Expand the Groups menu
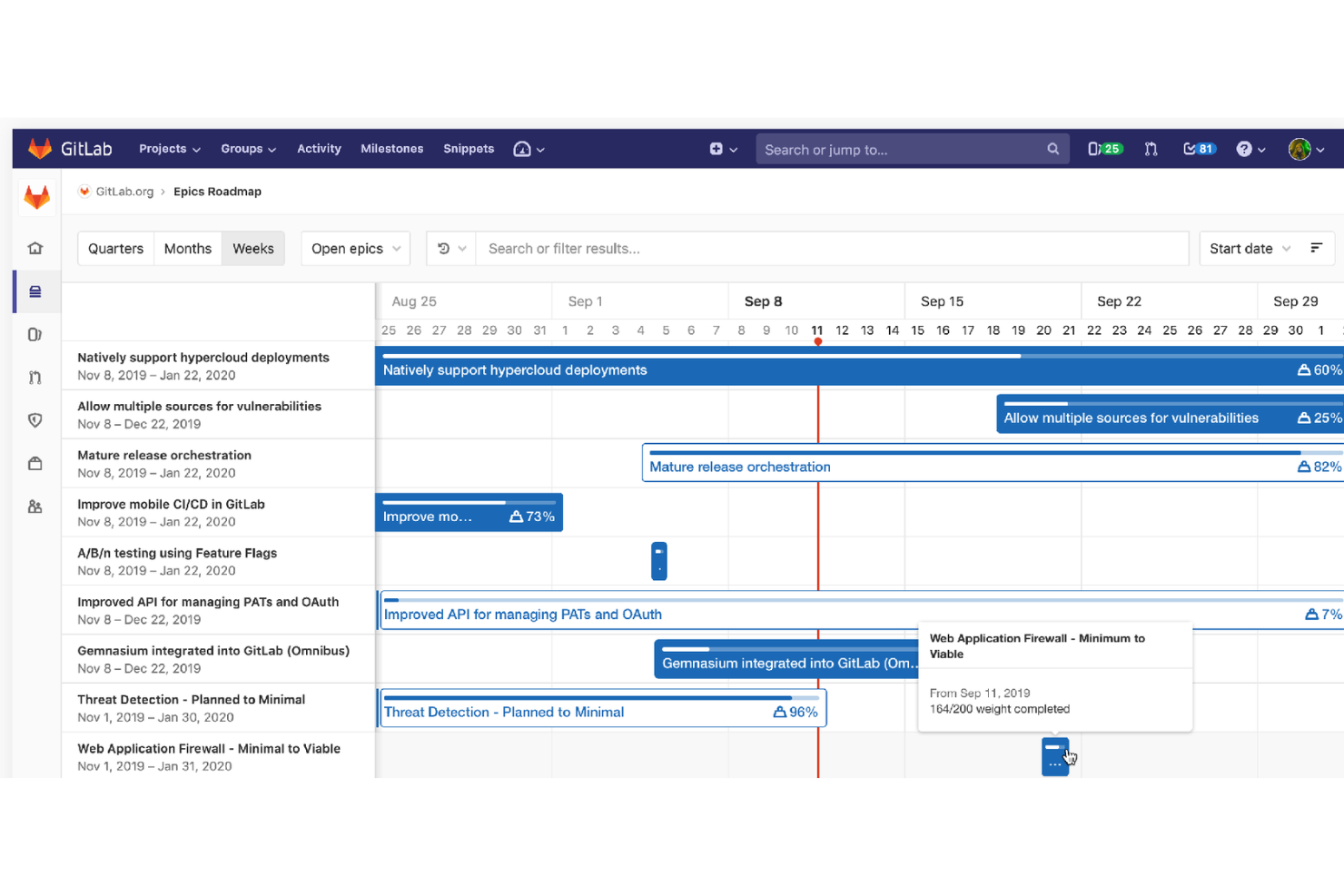The height and width of the screenshot is (896, 1344). coord(248,149)
